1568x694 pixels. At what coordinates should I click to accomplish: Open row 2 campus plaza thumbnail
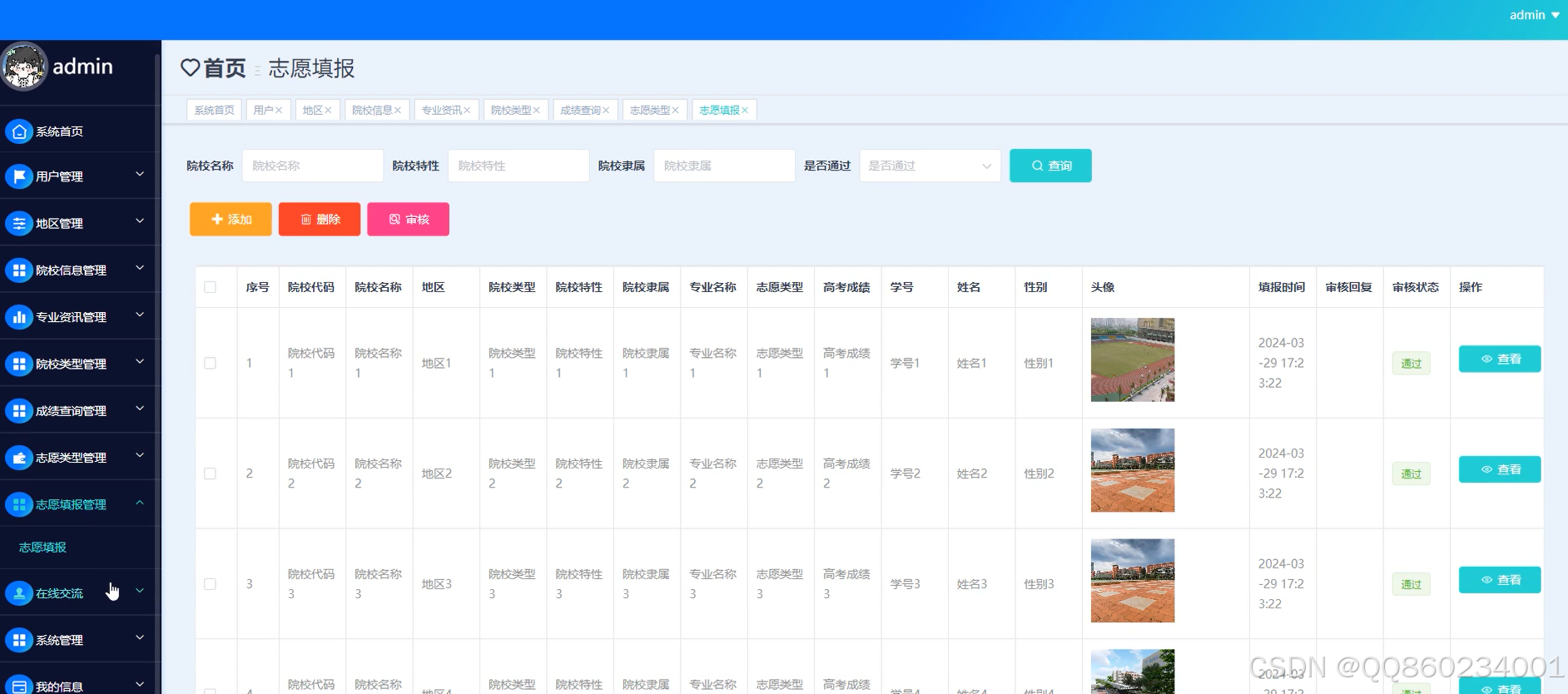1133,470
